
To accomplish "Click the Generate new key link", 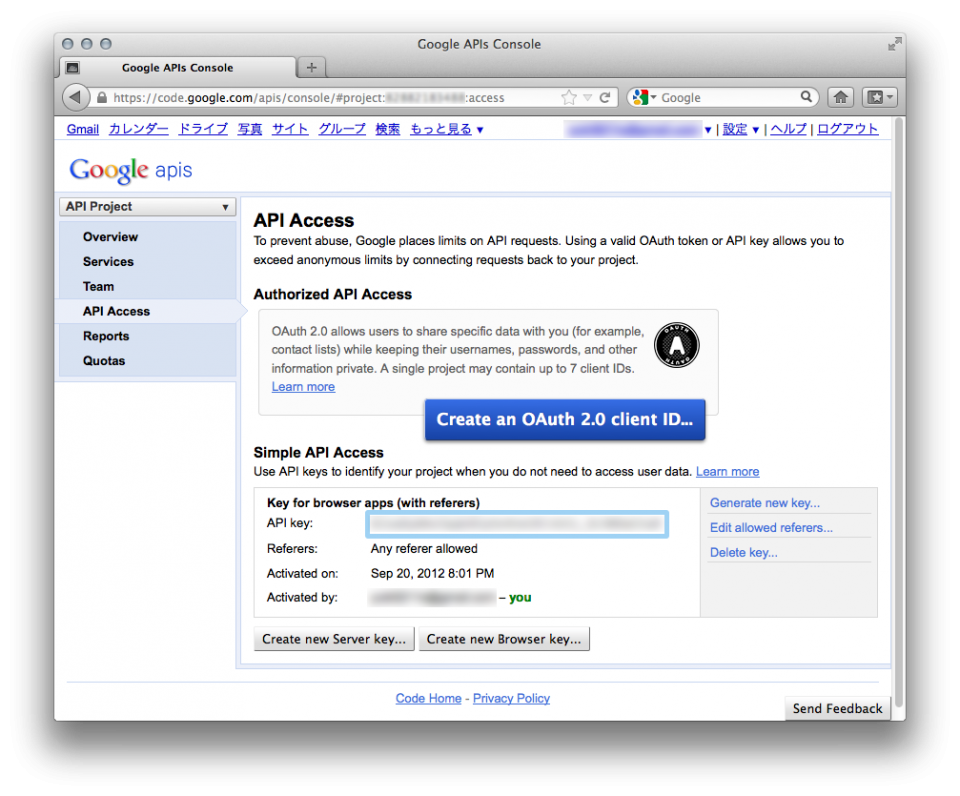I will click(x=764, y=502).
